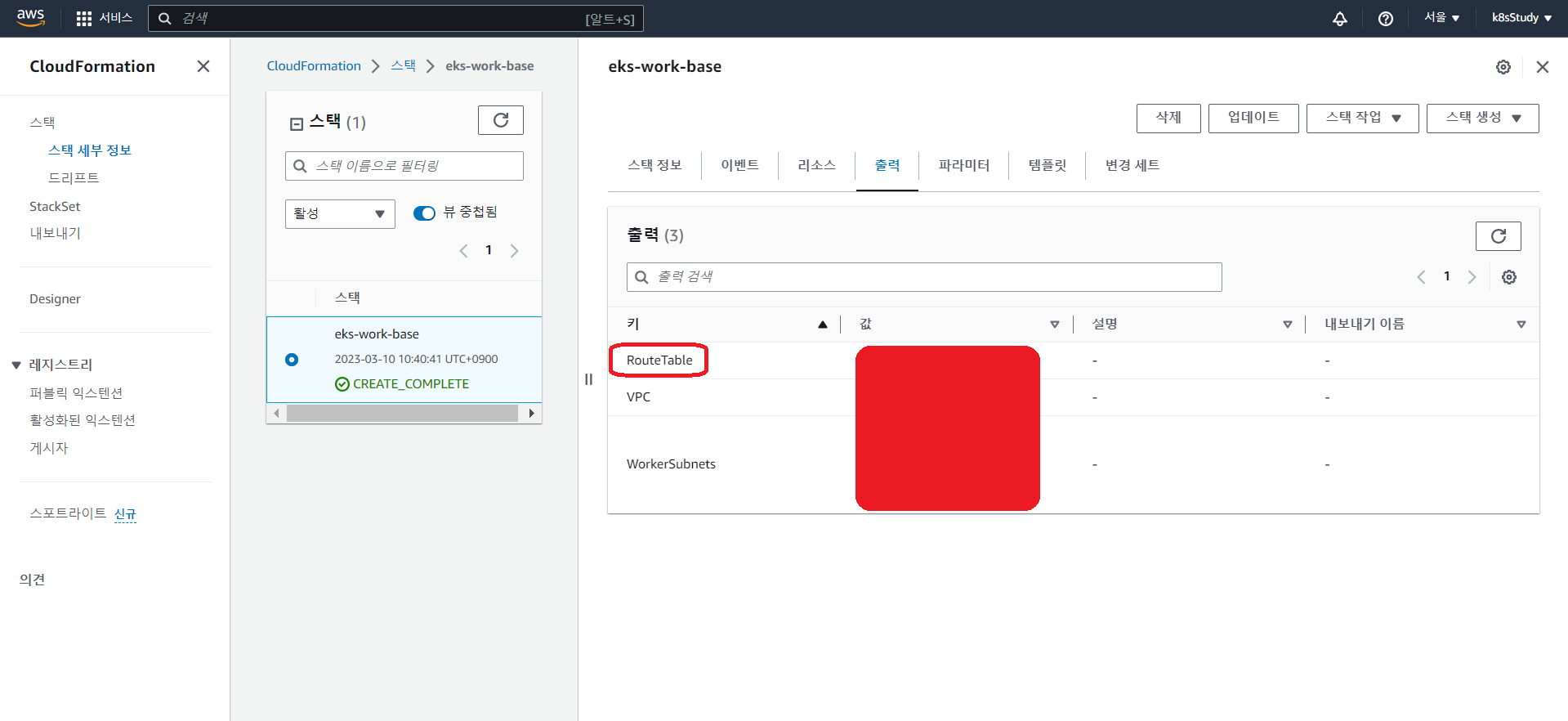
Task: Select the eks-work-base stack radio button
Action: point(292,360)
